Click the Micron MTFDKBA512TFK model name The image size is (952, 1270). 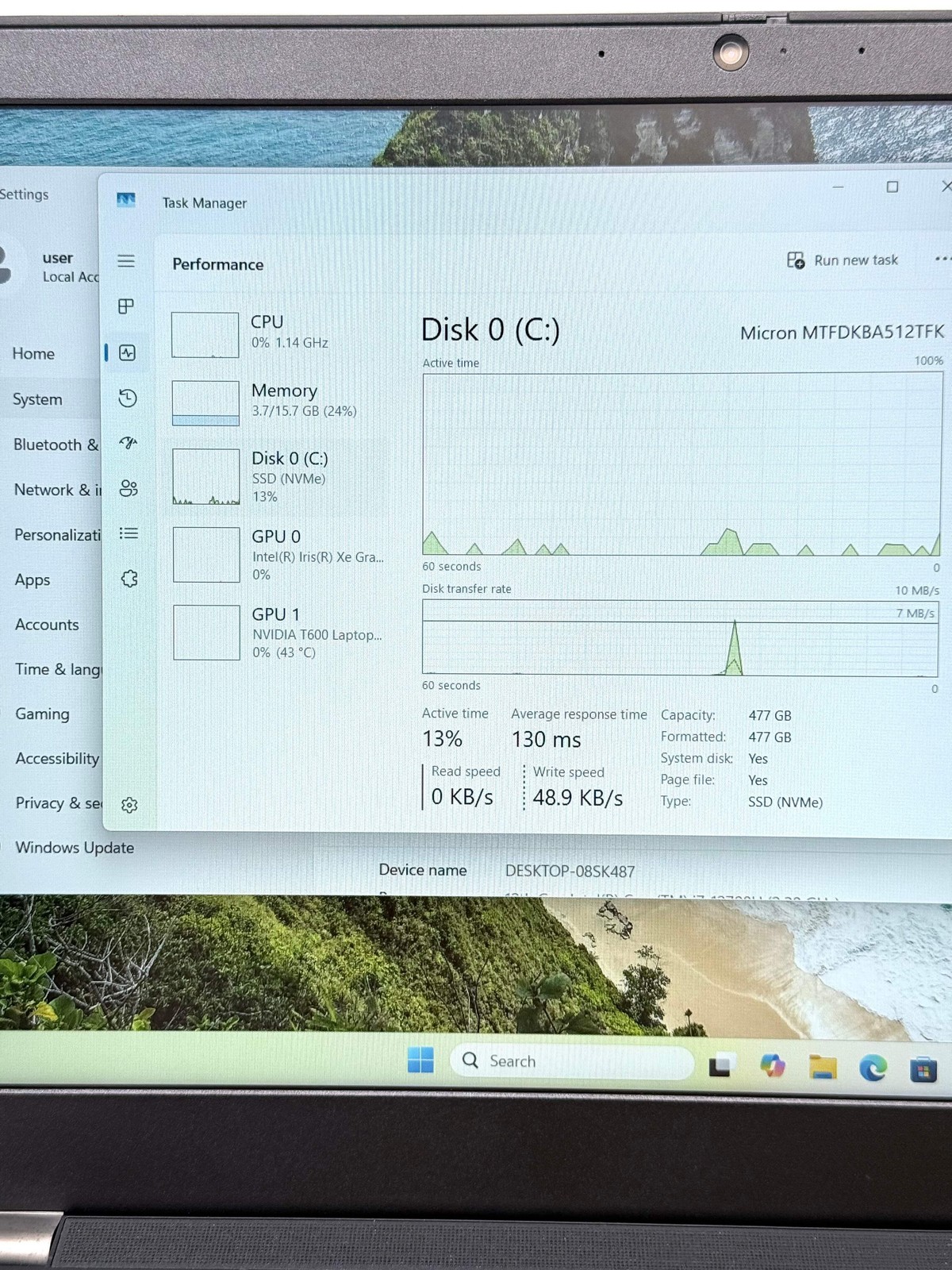843,333
